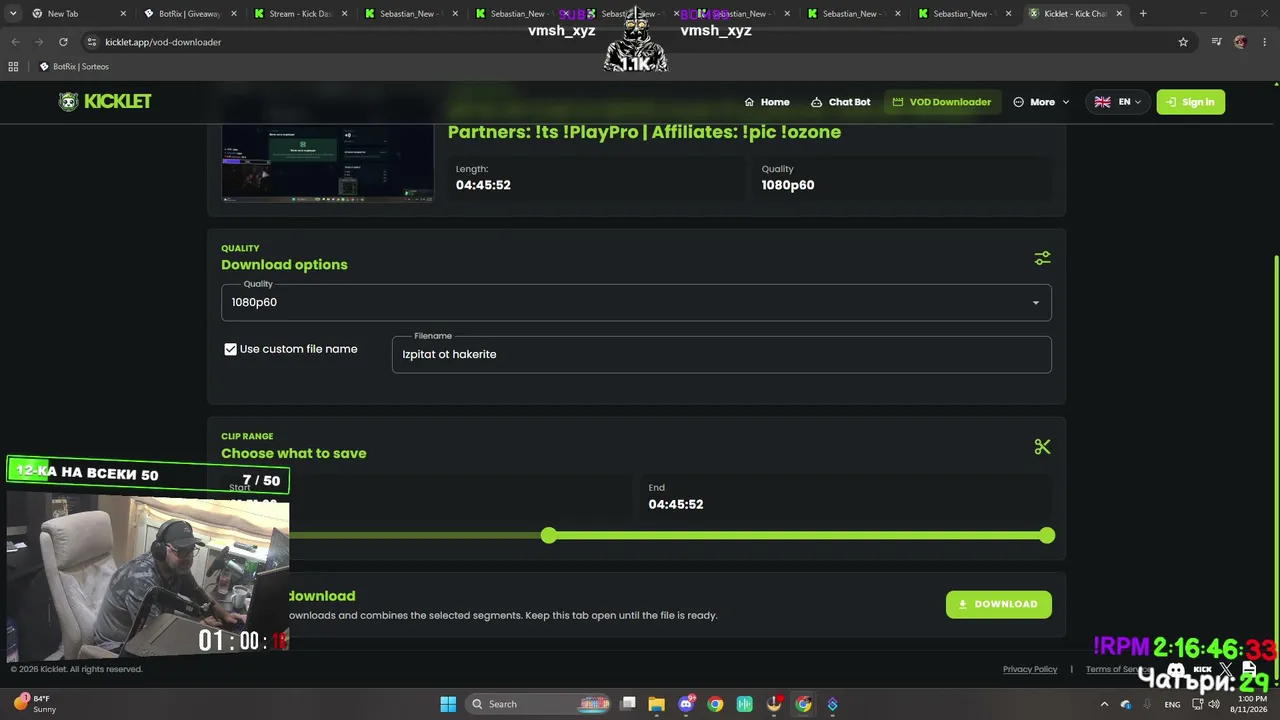Open the Windows Start menu
The image size is (1280, 720).
[x=448, y=704]
